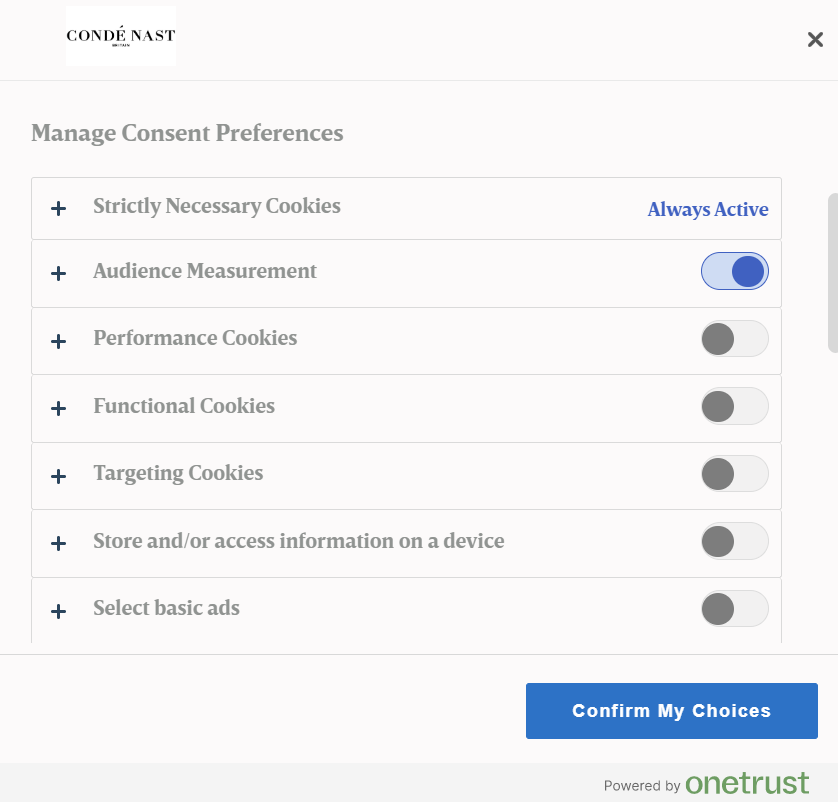Click the Strictly Necessary Cookies heading
838x802 pixels.
217,206
